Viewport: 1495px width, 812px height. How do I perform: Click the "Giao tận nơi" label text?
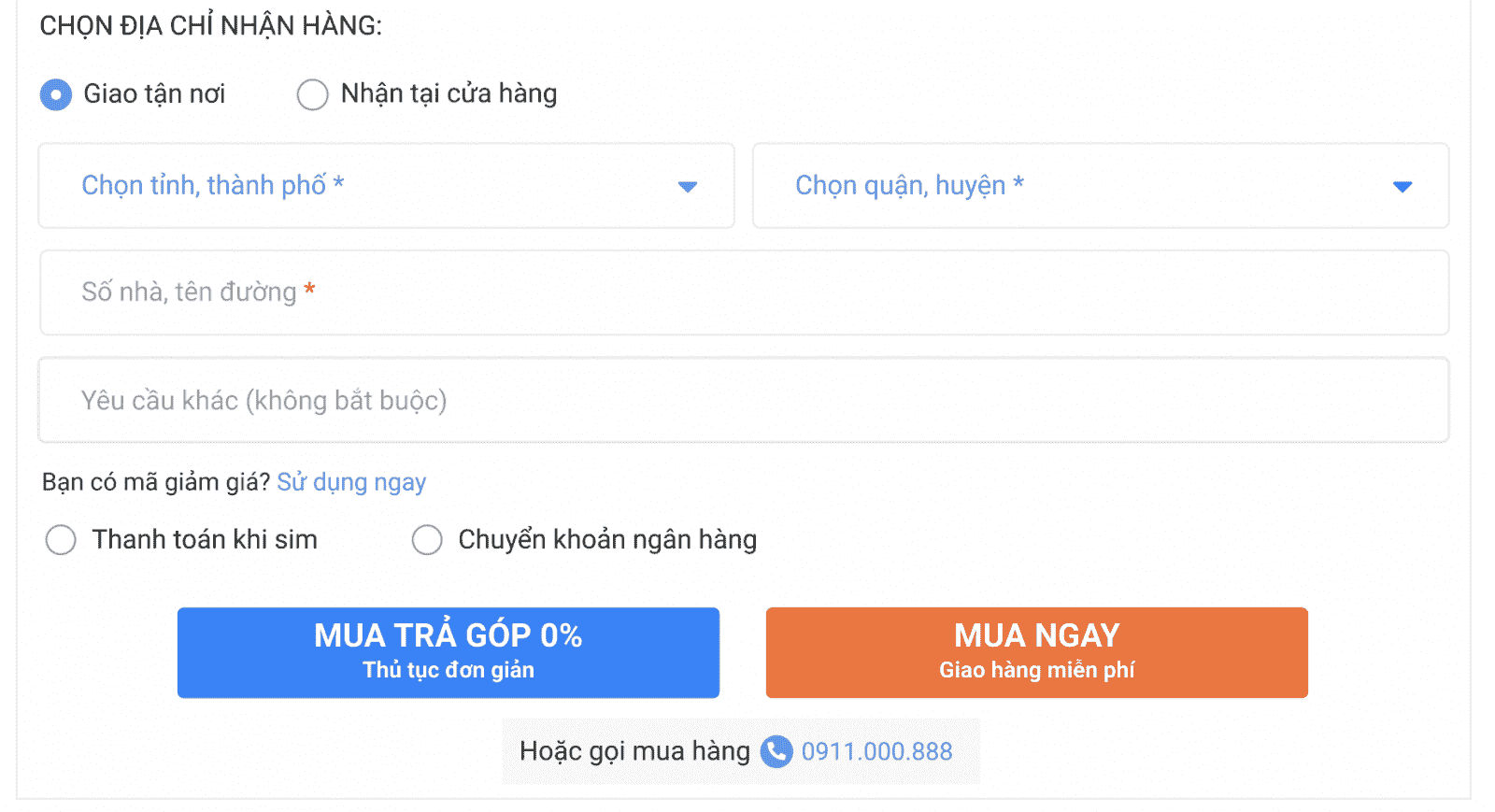point(154,94)
